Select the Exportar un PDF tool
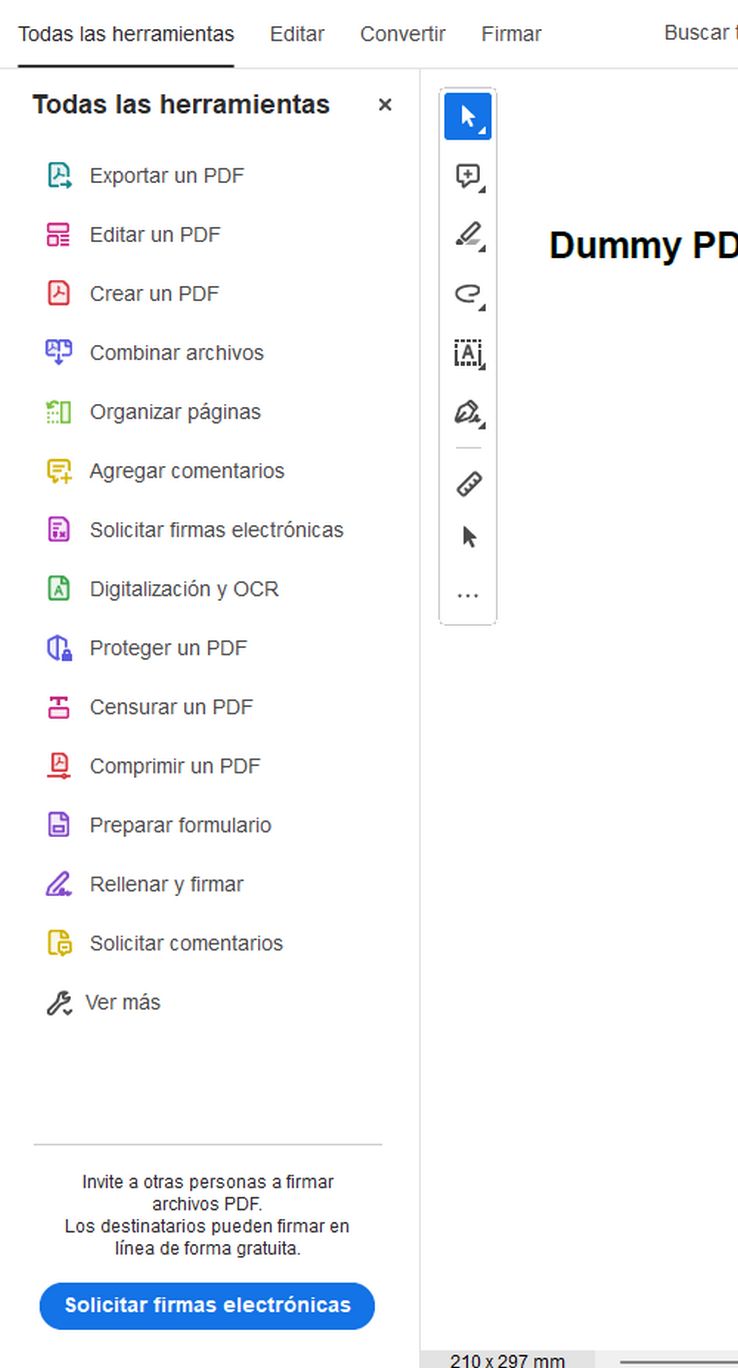Viewport: 738px width, 1368px height. click(167, 175)
